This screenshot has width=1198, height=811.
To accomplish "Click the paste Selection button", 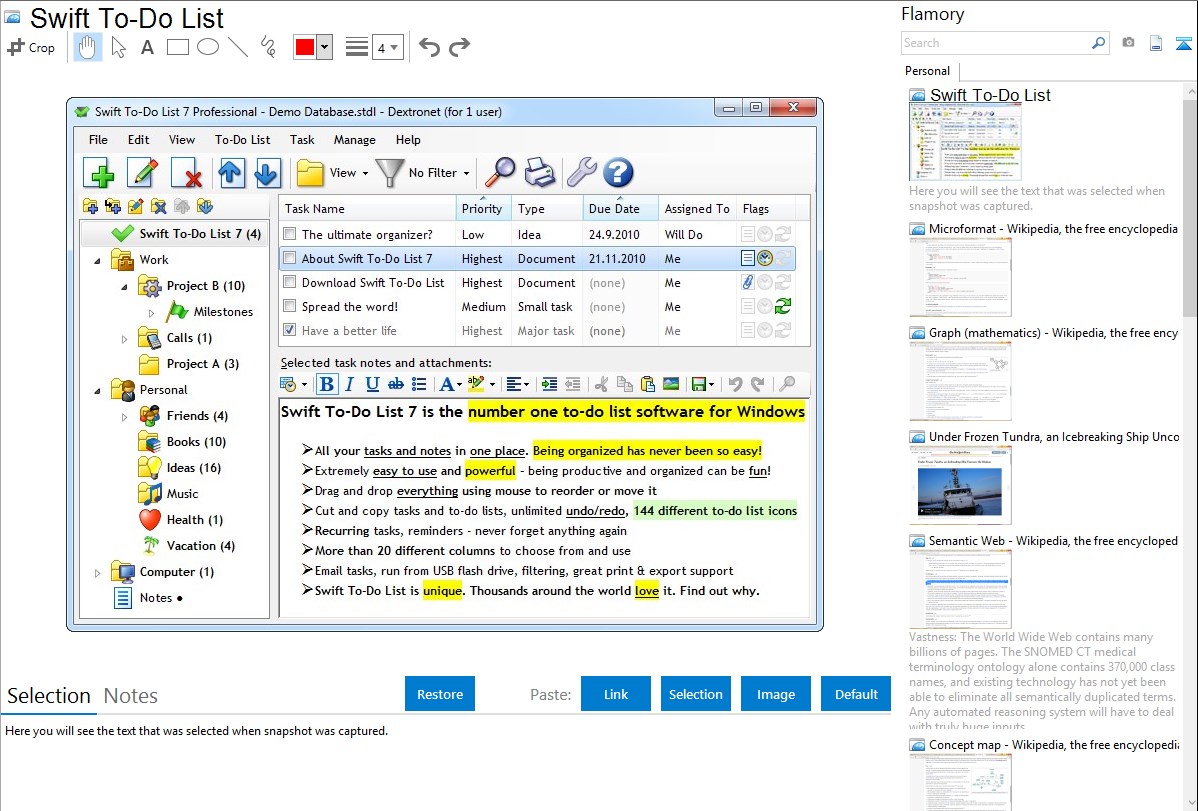I will [696, 694].
